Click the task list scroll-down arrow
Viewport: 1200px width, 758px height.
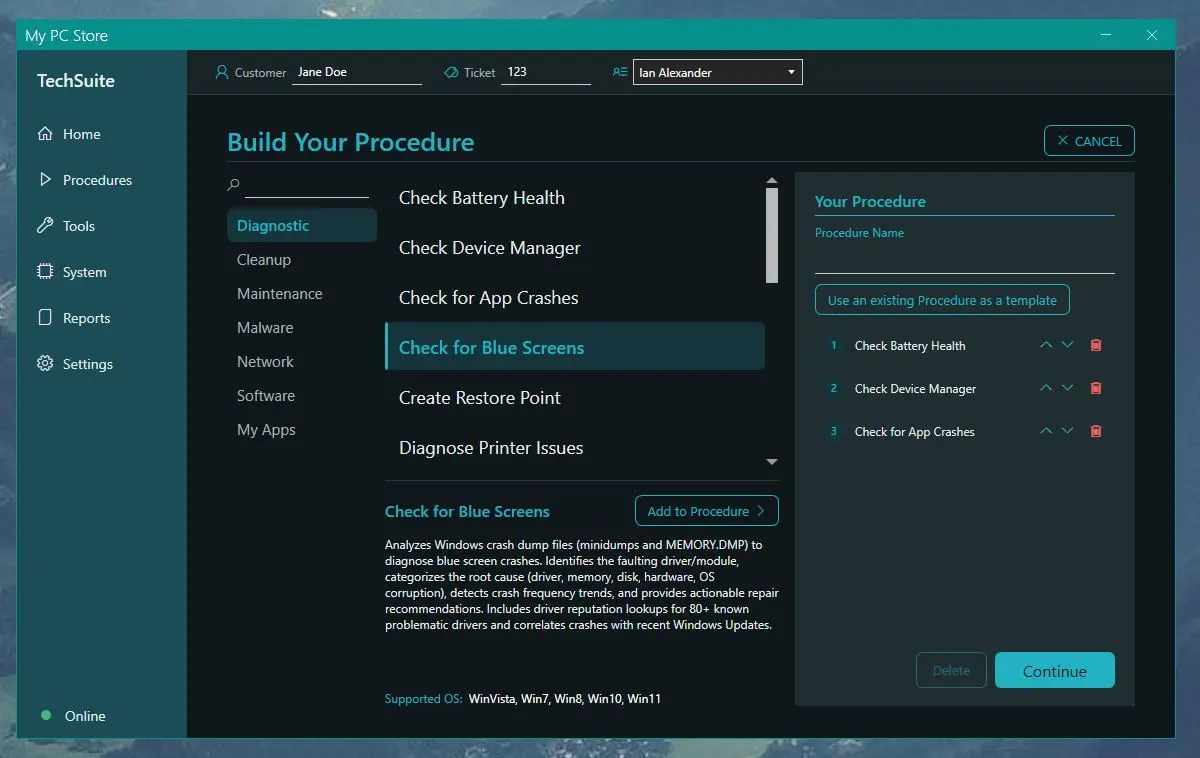771,462
